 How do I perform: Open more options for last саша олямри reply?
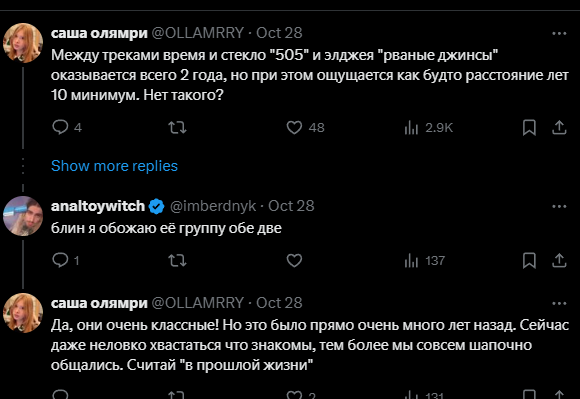click(x=559, y=303)
